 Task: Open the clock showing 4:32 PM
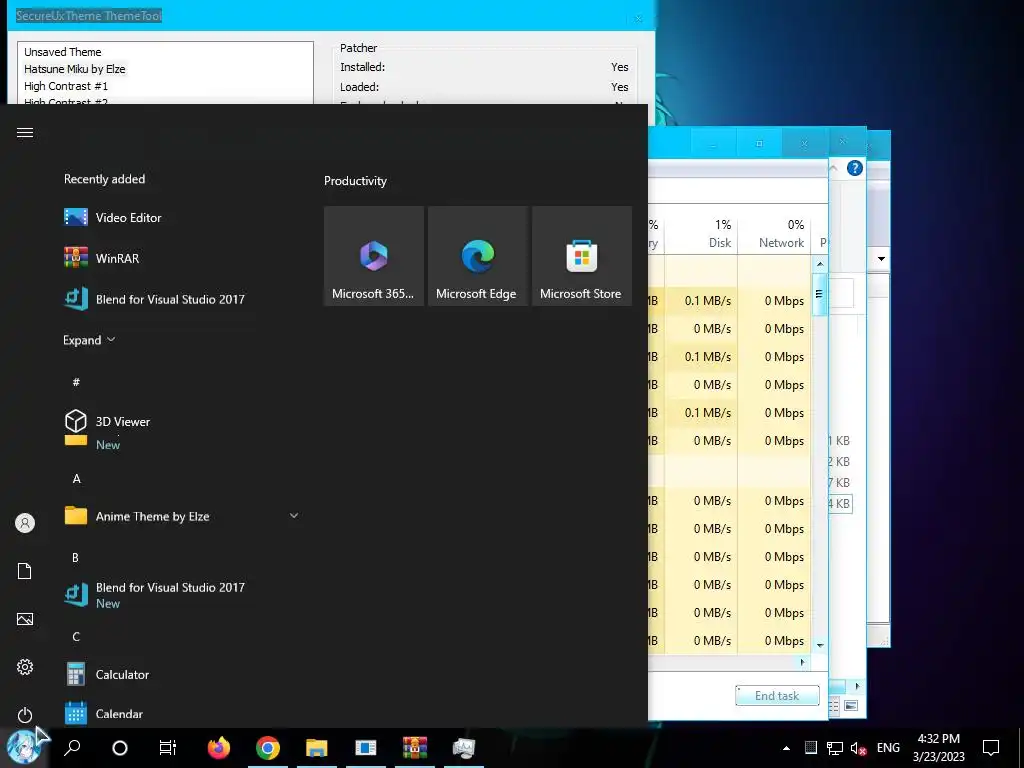coord(938,748)
